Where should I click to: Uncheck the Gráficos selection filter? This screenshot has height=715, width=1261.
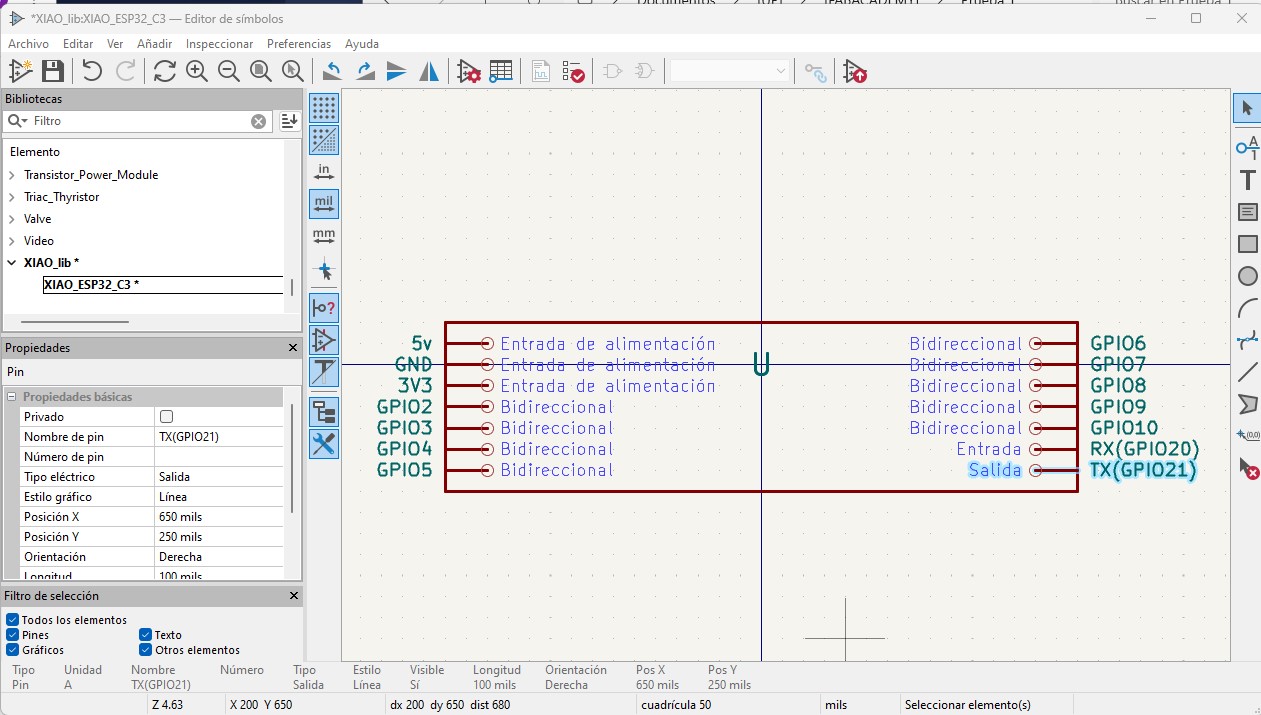point(13,650)
